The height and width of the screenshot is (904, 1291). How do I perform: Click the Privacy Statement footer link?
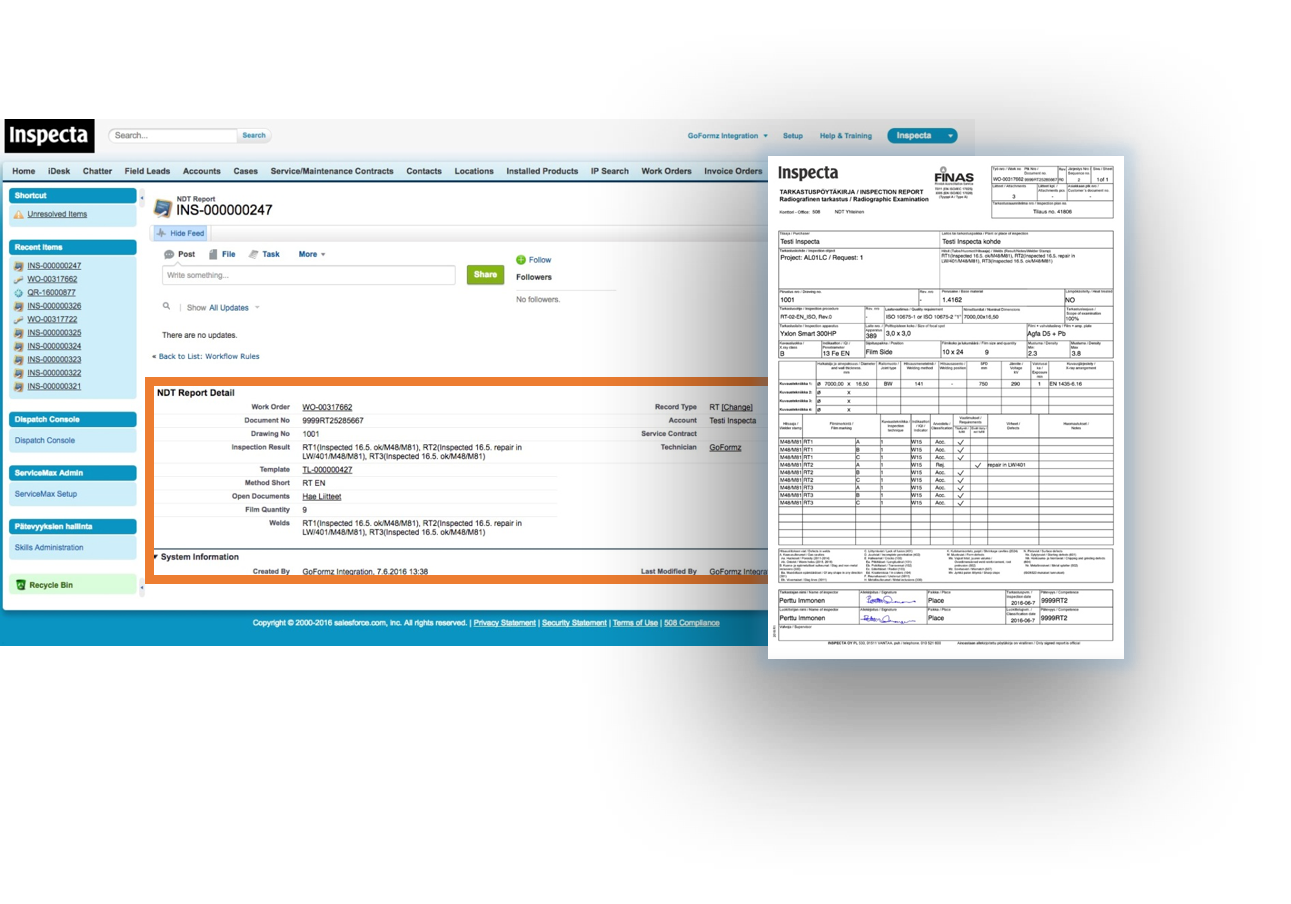tap(504, 622)
